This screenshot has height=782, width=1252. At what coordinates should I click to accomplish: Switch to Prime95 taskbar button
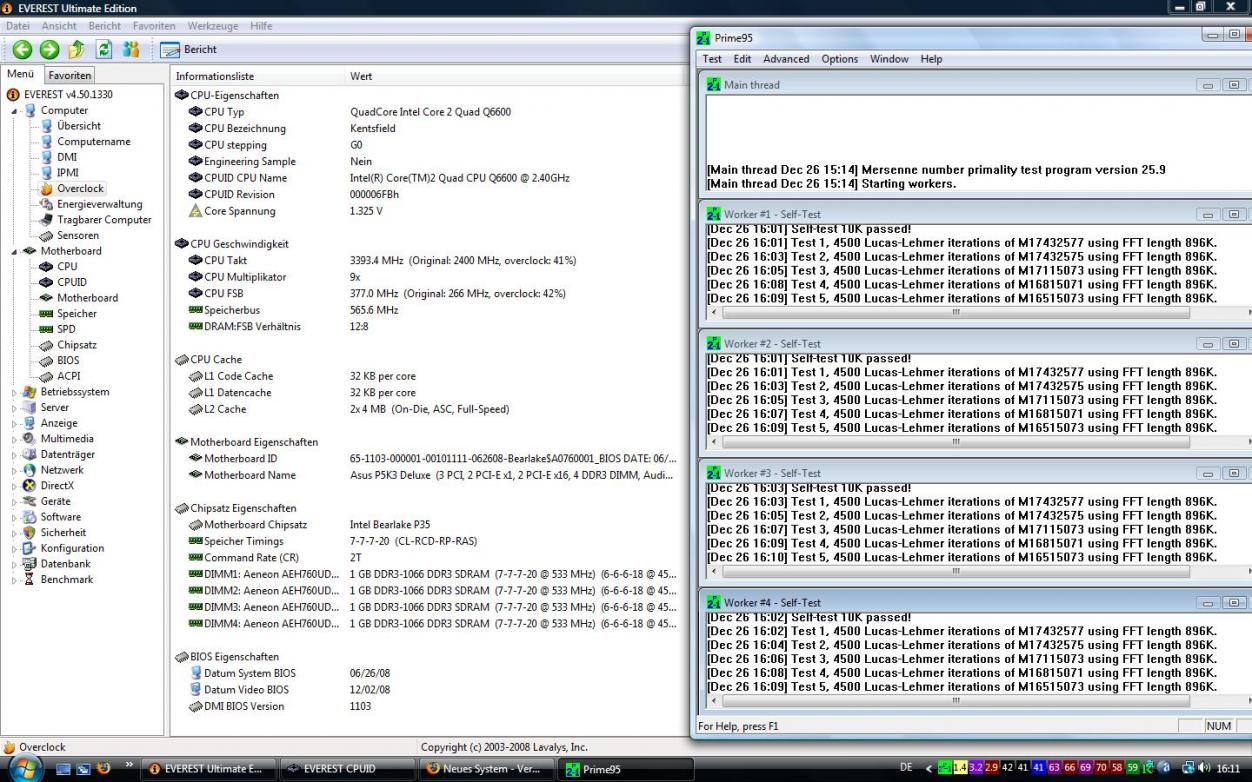623,769
